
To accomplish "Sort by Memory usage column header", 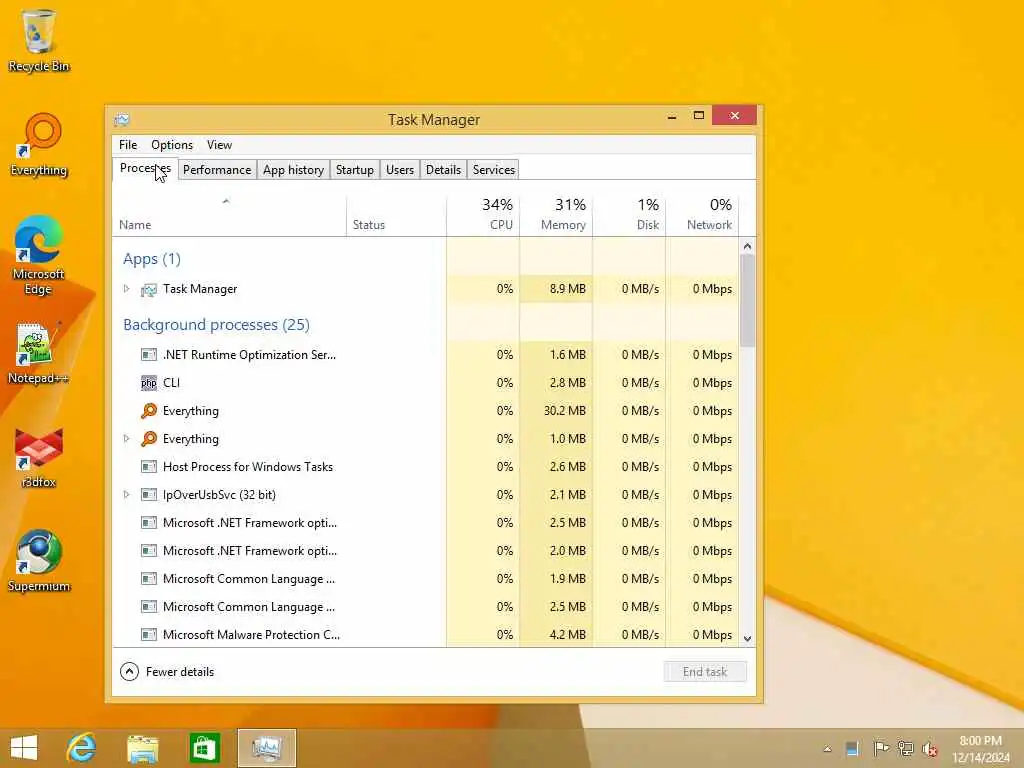I will click(556, 216).
